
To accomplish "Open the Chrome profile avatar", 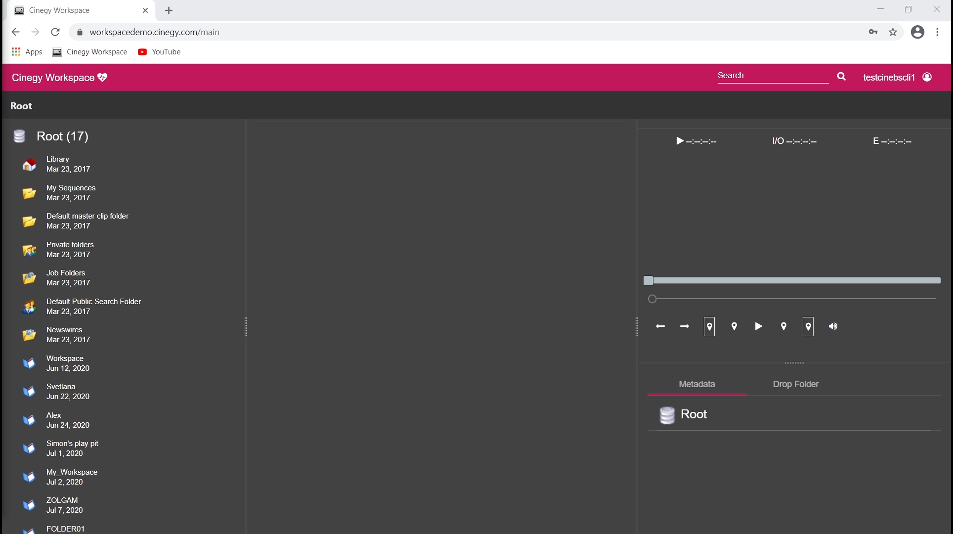I will point(917,32).
